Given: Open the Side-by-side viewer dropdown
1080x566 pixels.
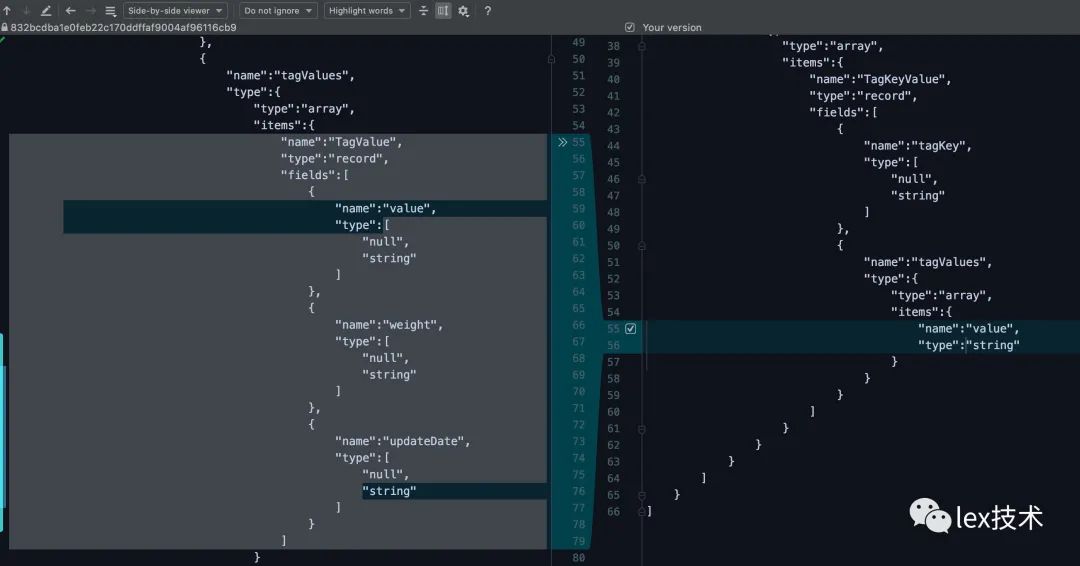Looking at the screenshot, I should [176, 10].
